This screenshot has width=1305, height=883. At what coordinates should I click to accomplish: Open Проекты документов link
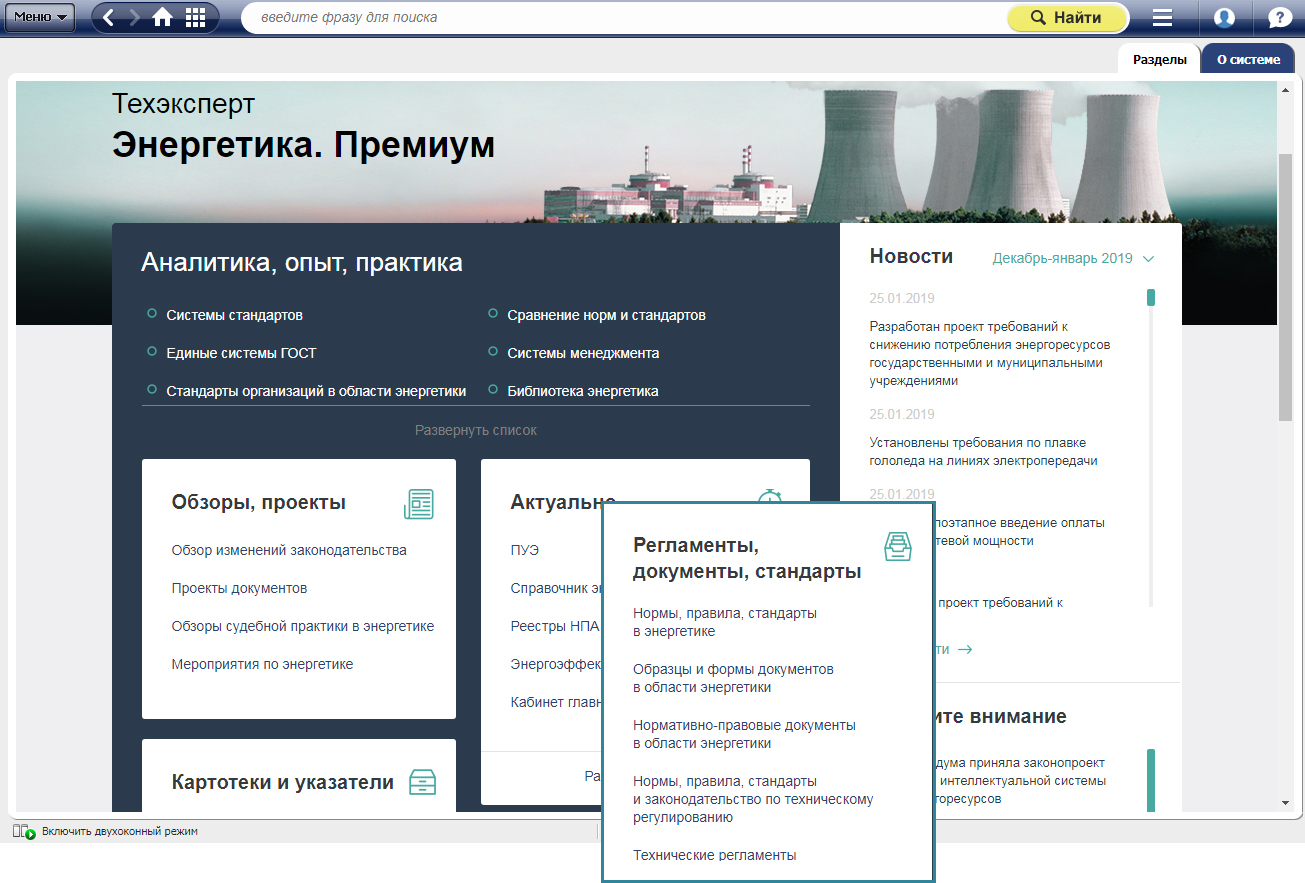tap(239, 588)
